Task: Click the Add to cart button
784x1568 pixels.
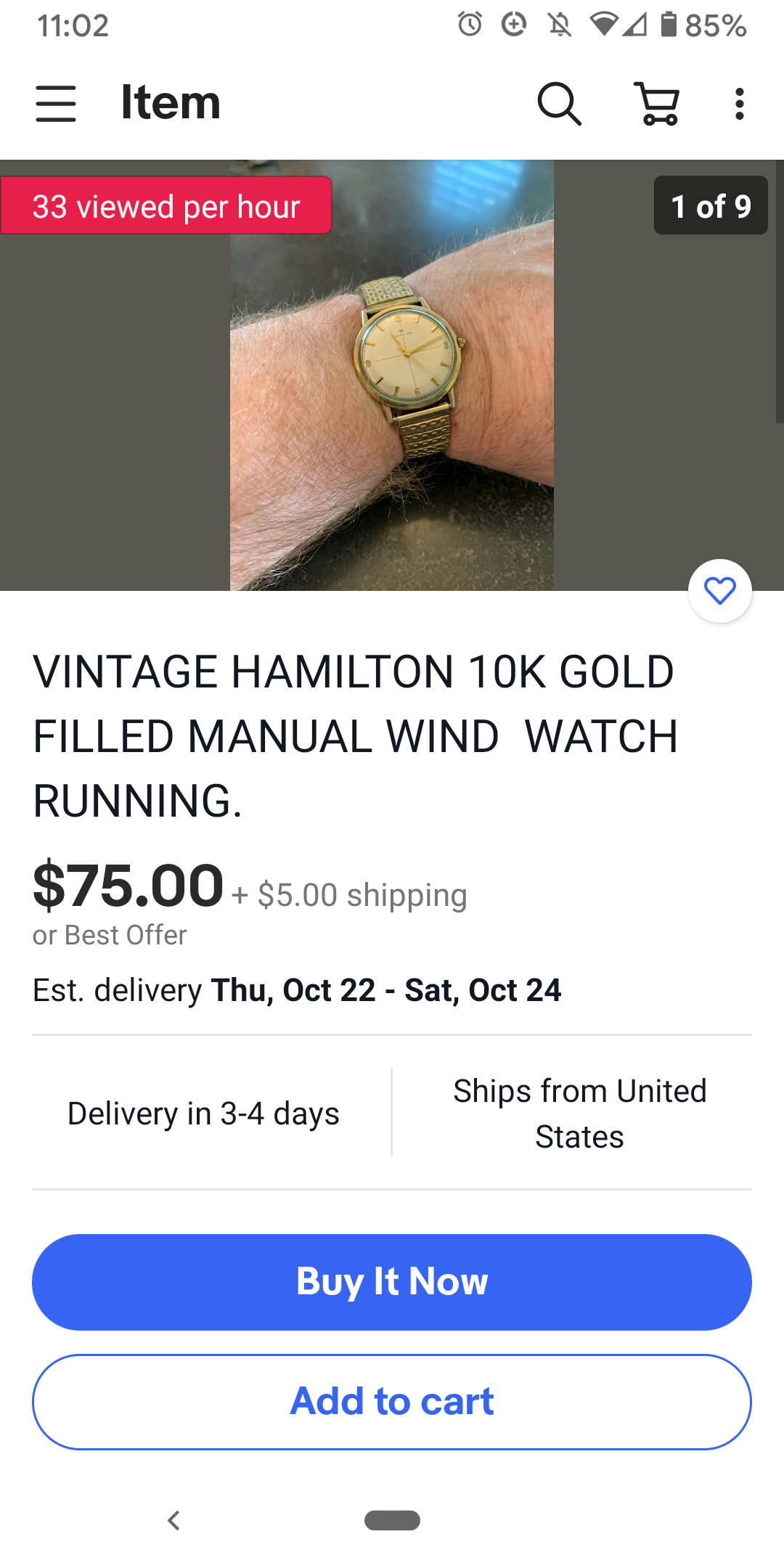Action: click(392, 1402)
